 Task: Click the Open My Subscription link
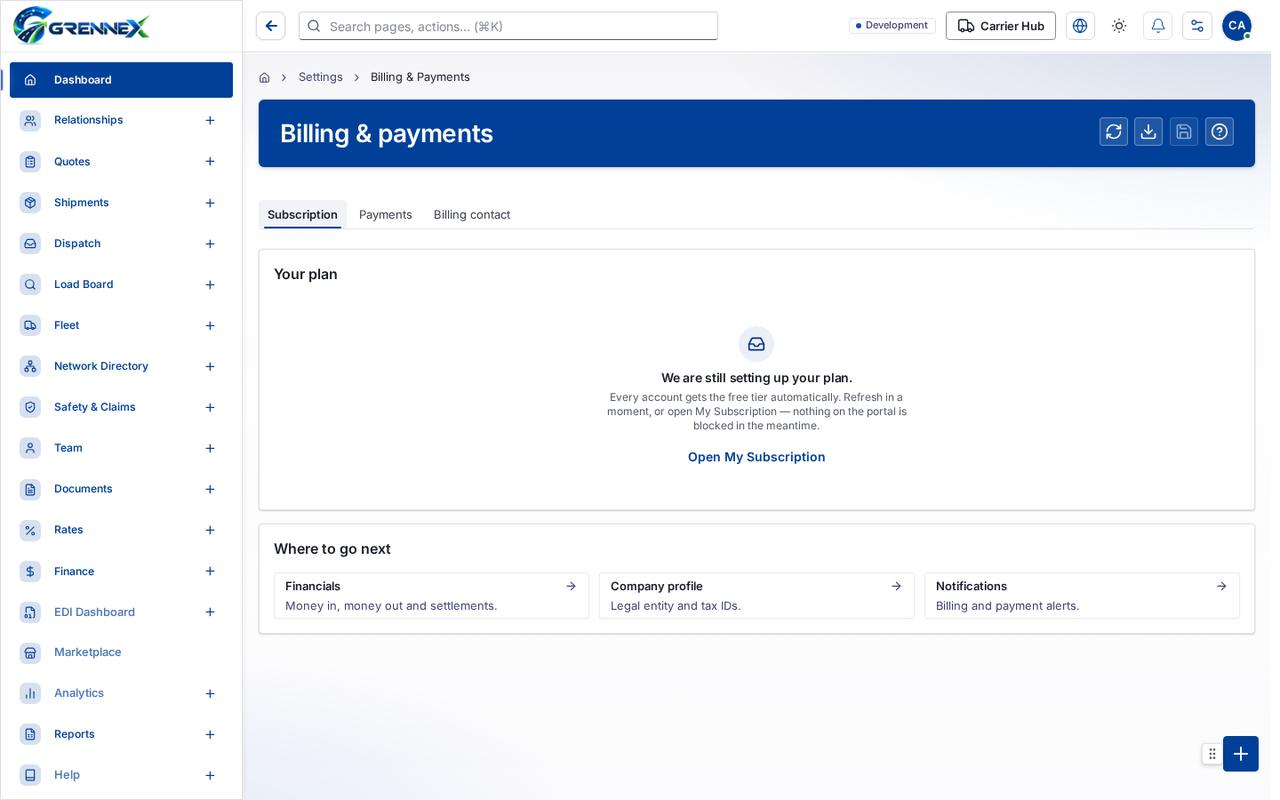click(756, 457)
